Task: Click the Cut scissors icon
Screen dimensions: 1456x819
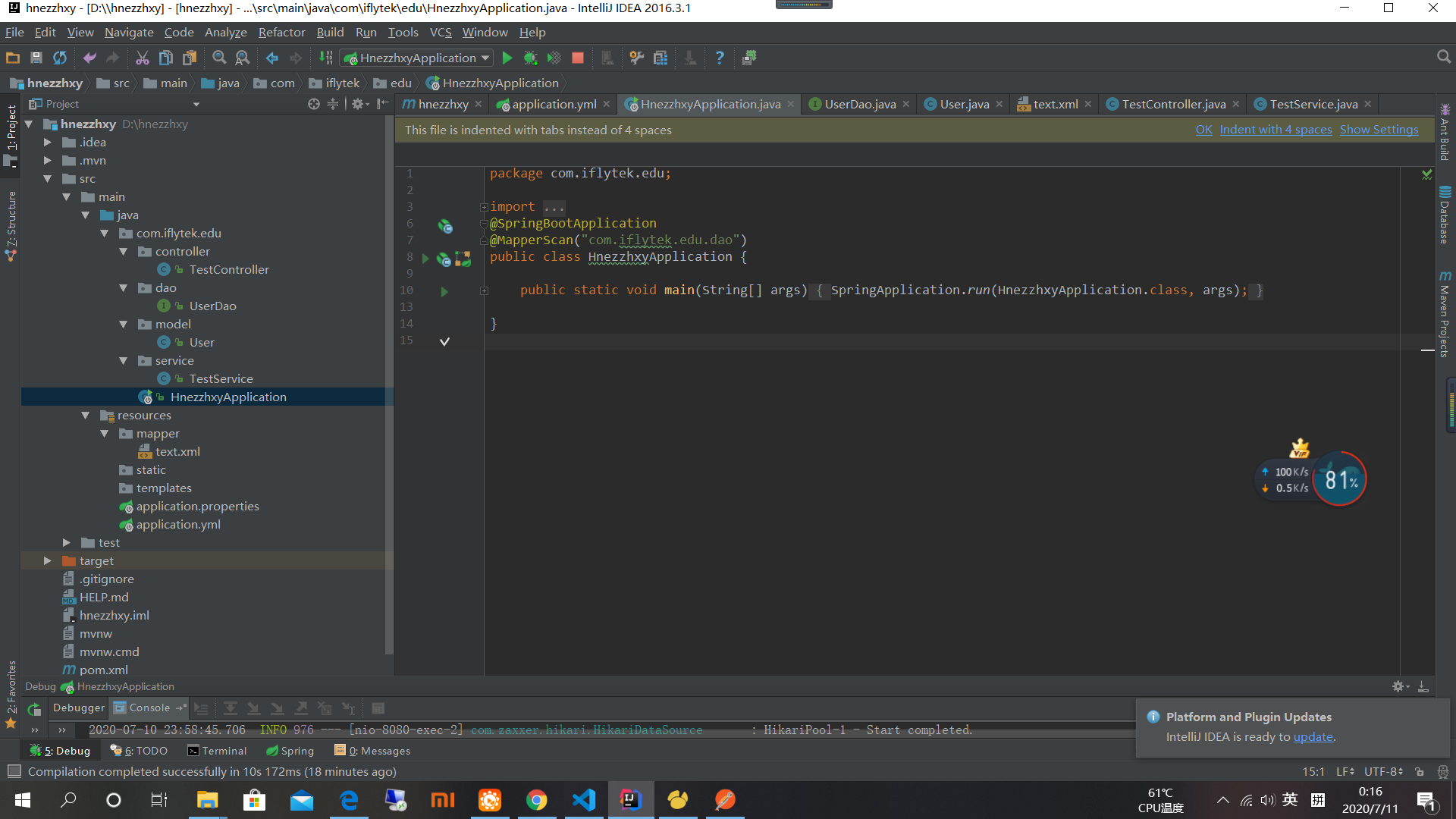Action: click(x=143, y=58)
